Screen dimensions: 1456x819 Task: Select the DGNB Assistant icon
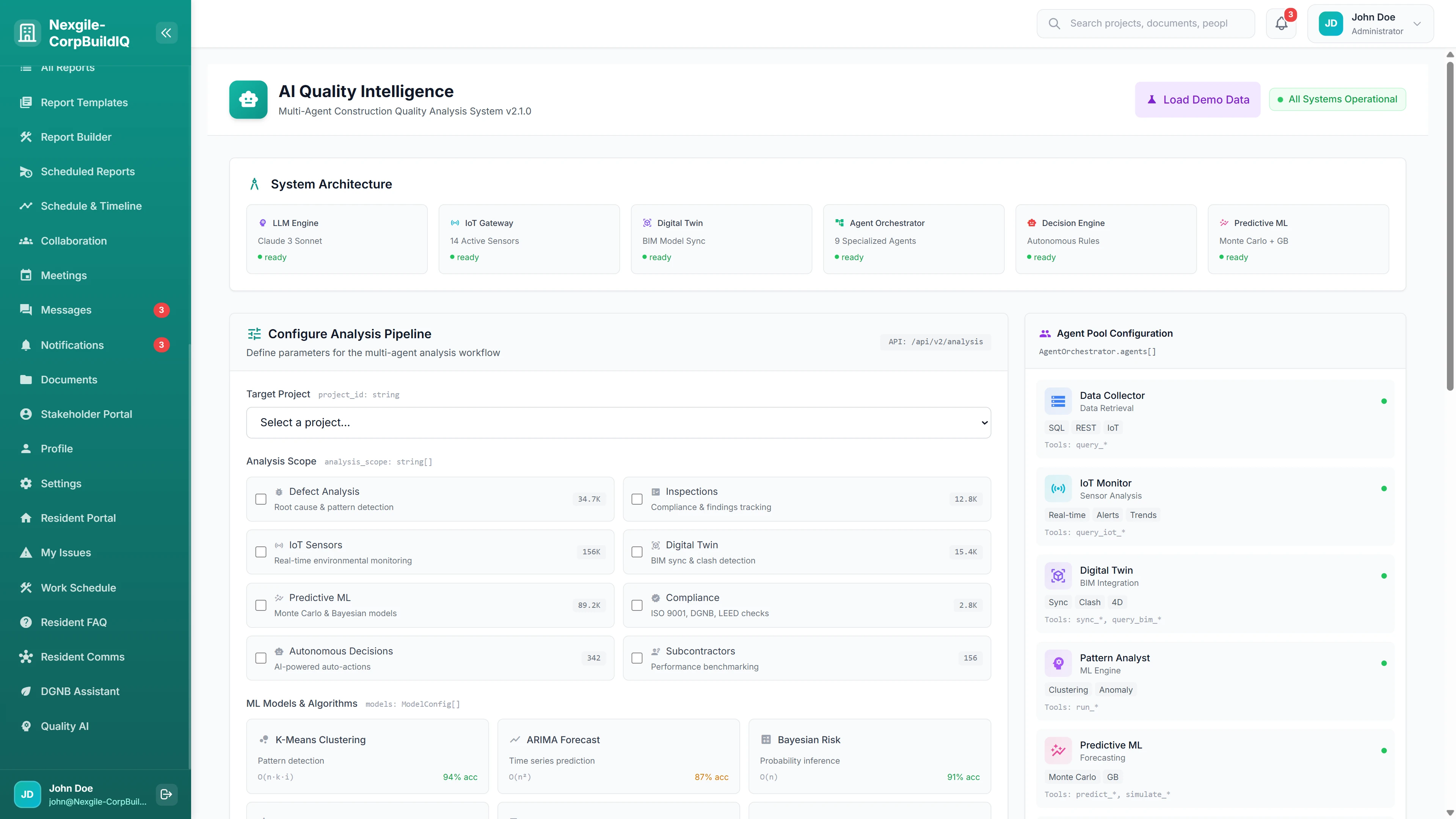[26, 691]
